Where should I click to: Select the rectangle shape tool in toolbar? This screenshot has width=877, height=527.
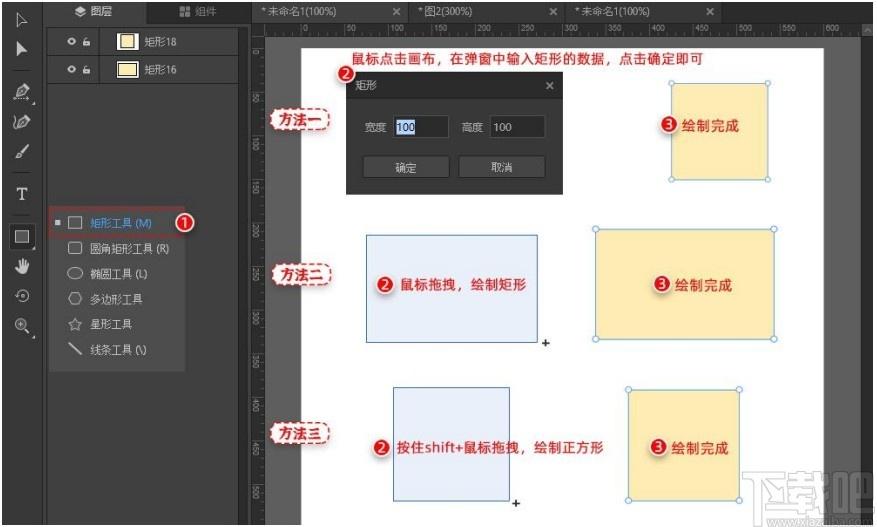[22, 237]
